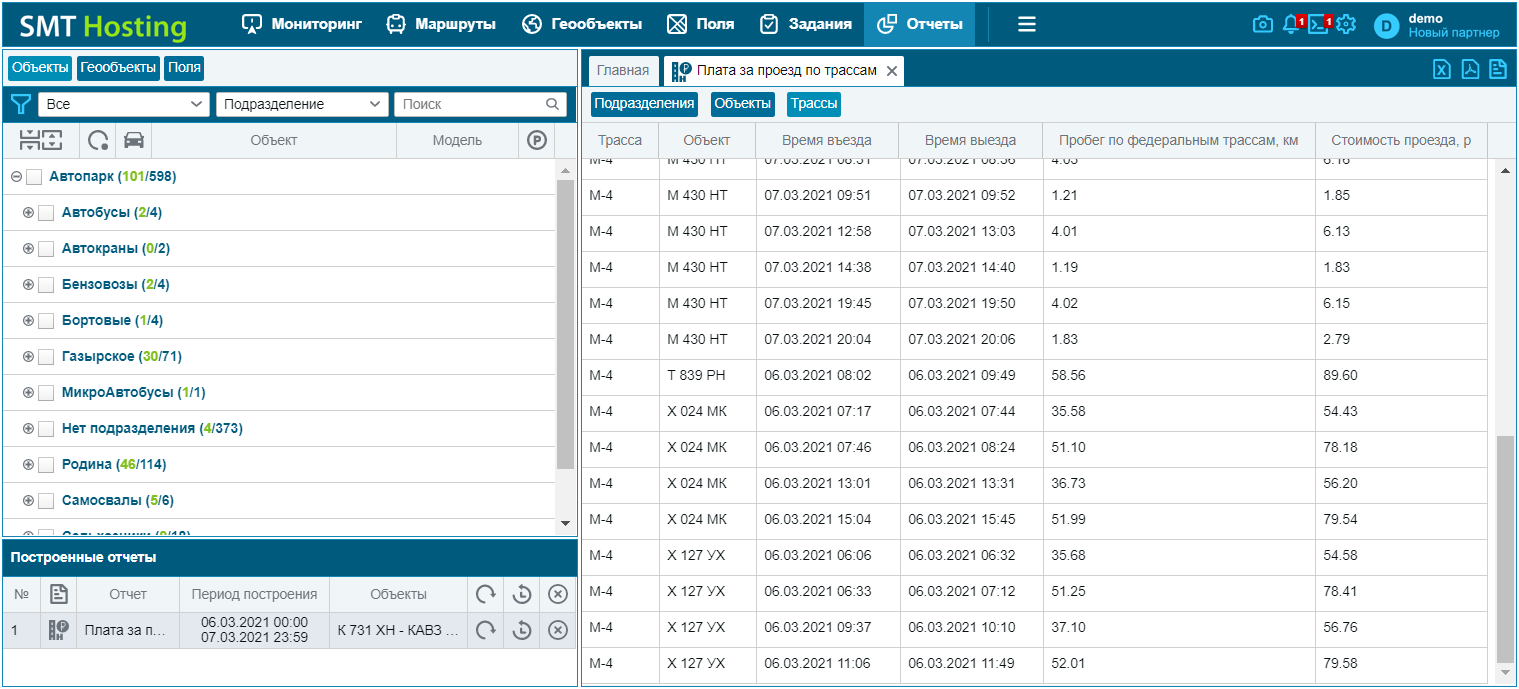Check the Автобусы checkbox
The width and height of the screenshot is (1519, 689).
46,213
